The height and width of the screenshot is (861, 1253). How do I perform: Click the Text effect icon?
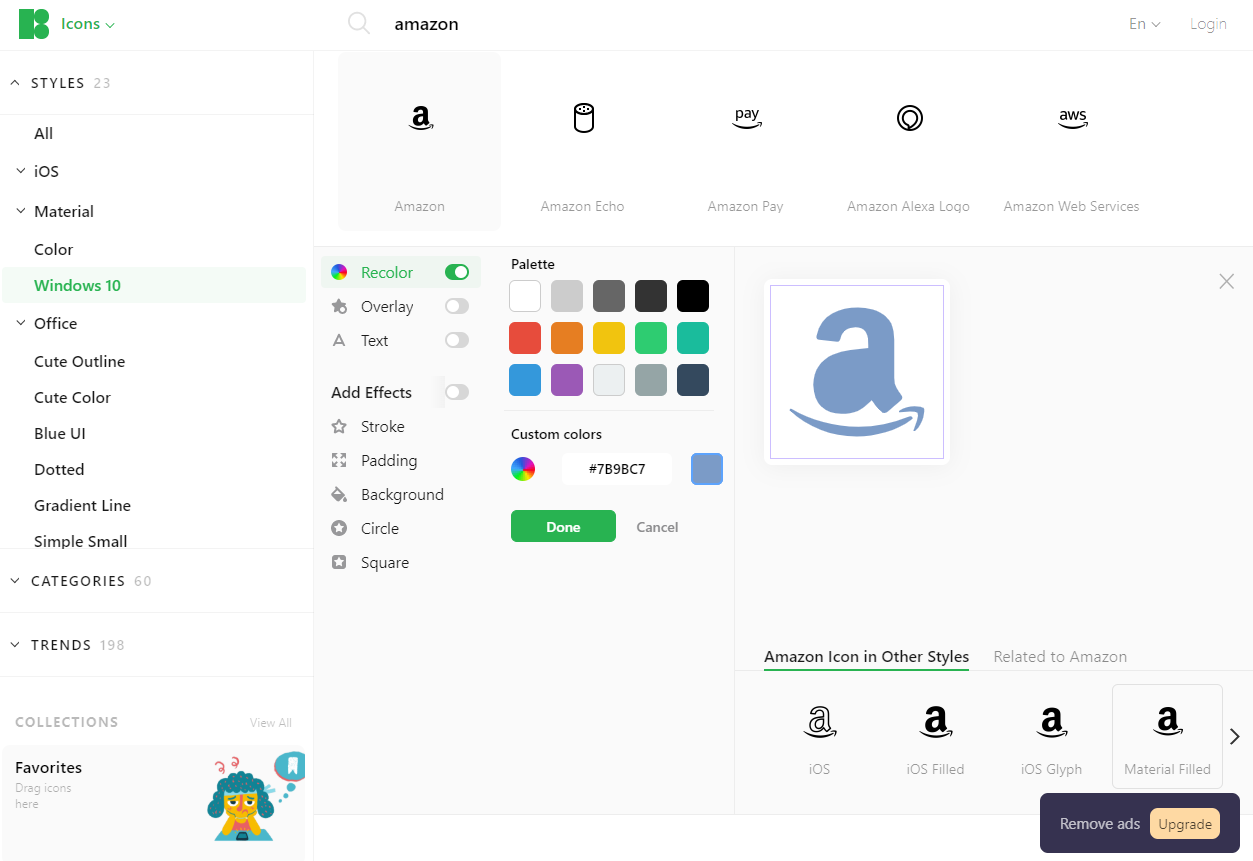pyautogui.click(x=339, y=340)
